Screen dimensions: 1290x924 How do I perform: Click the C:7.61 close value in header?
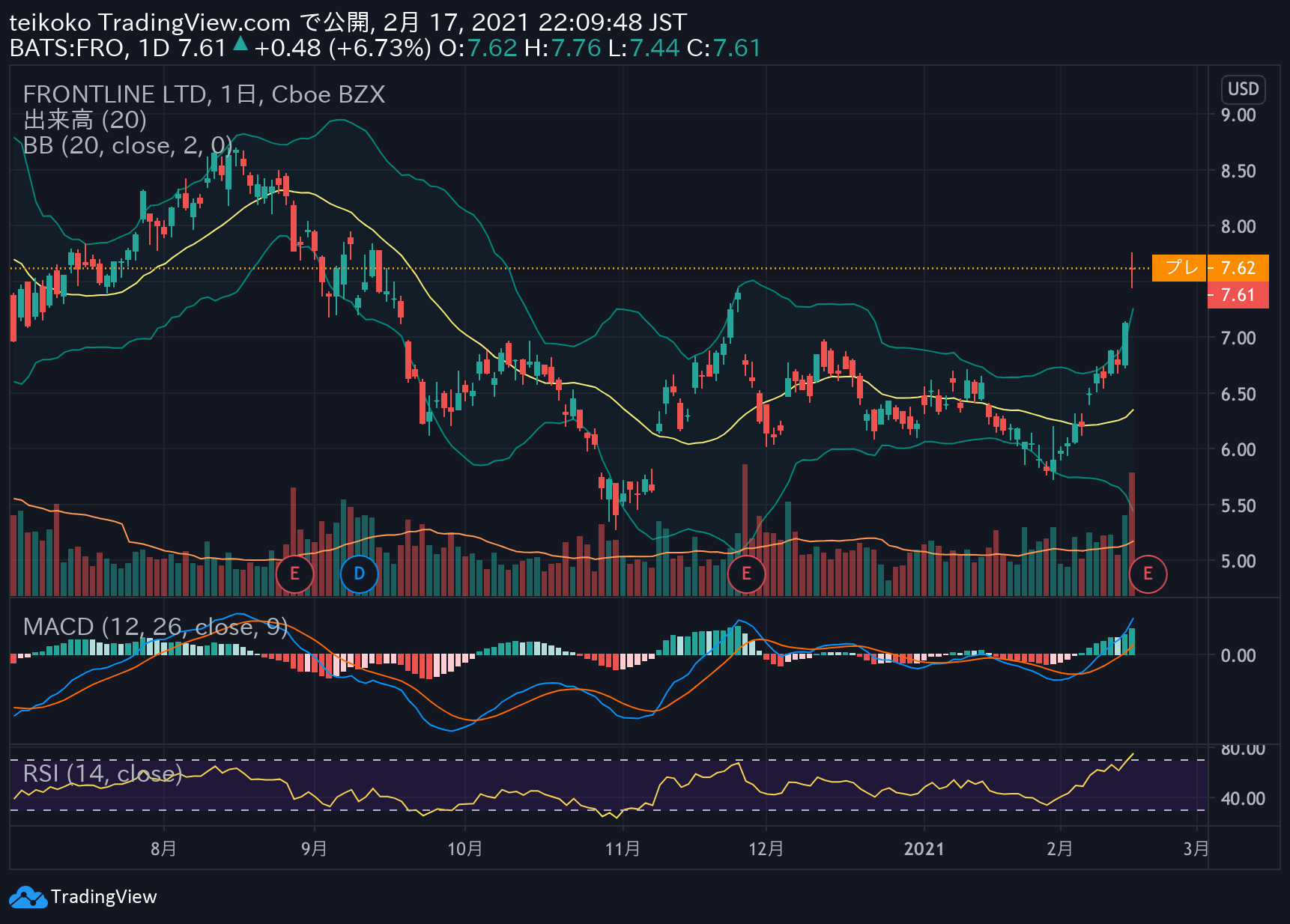pos(724,48)
